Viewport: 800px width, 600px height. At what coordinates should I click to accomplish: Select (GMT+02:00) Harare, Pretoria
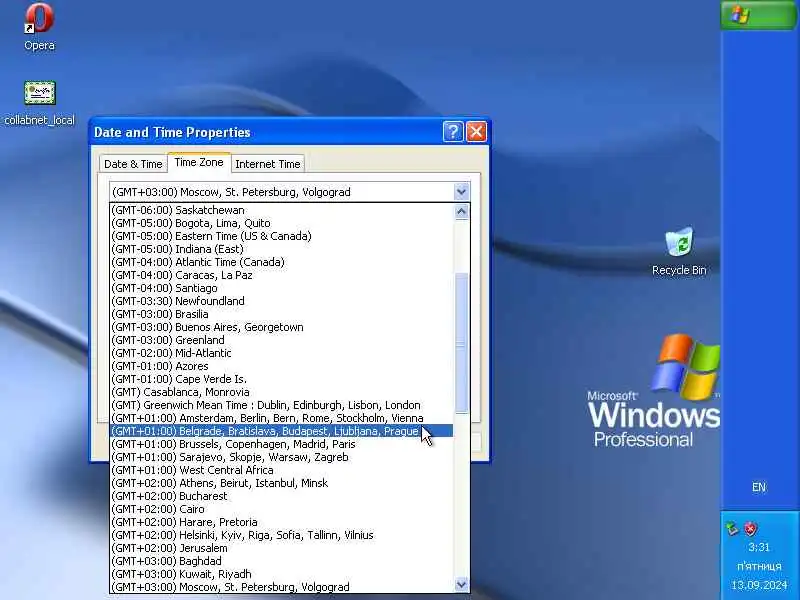coord(282,522)
